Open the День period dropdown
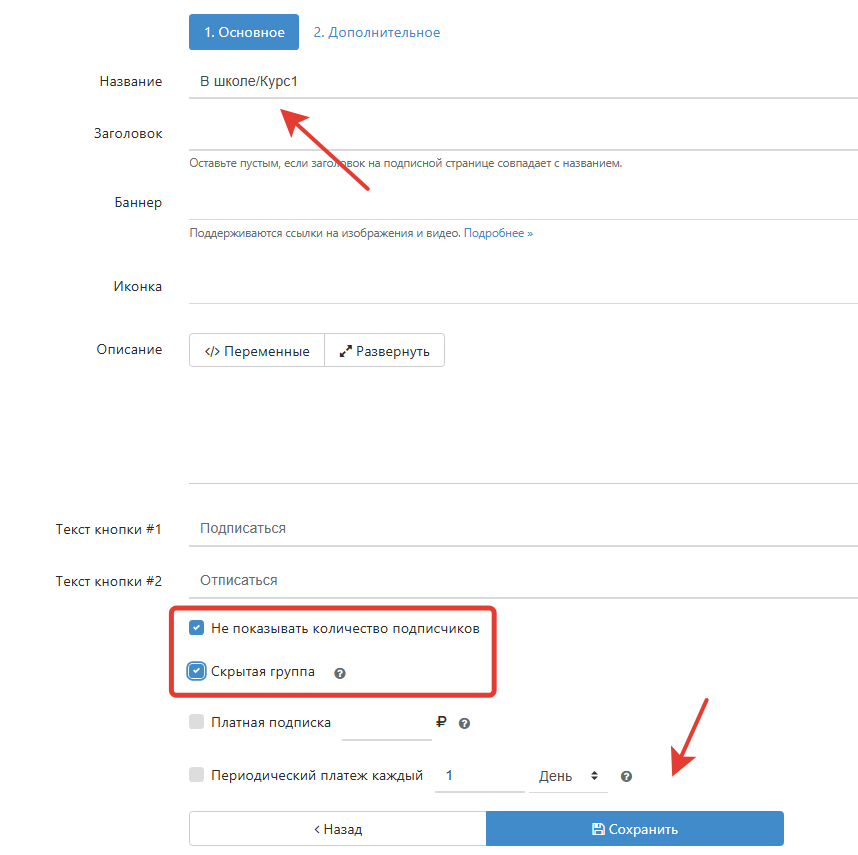The image size is (858, 855). click(x=568, y=776)
